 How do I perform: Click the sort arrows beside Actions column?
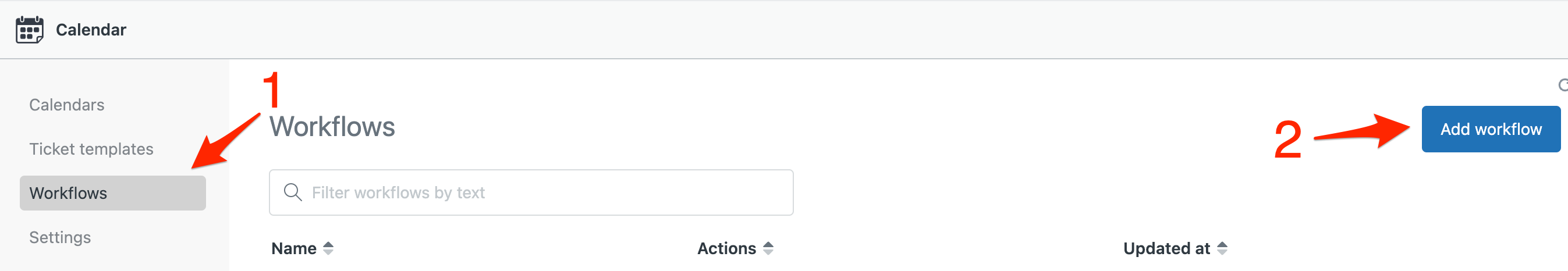(768, 248)
